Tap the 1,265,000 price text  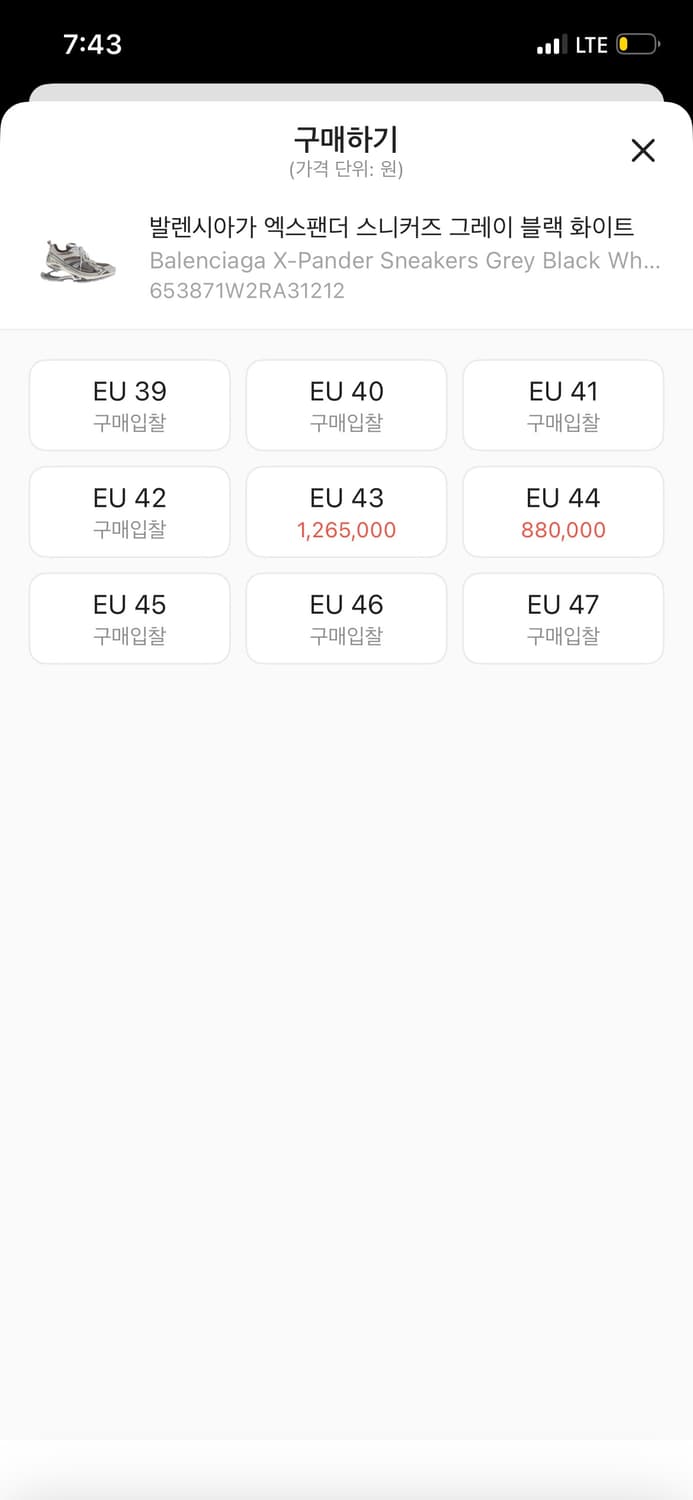tap(346, 528)
